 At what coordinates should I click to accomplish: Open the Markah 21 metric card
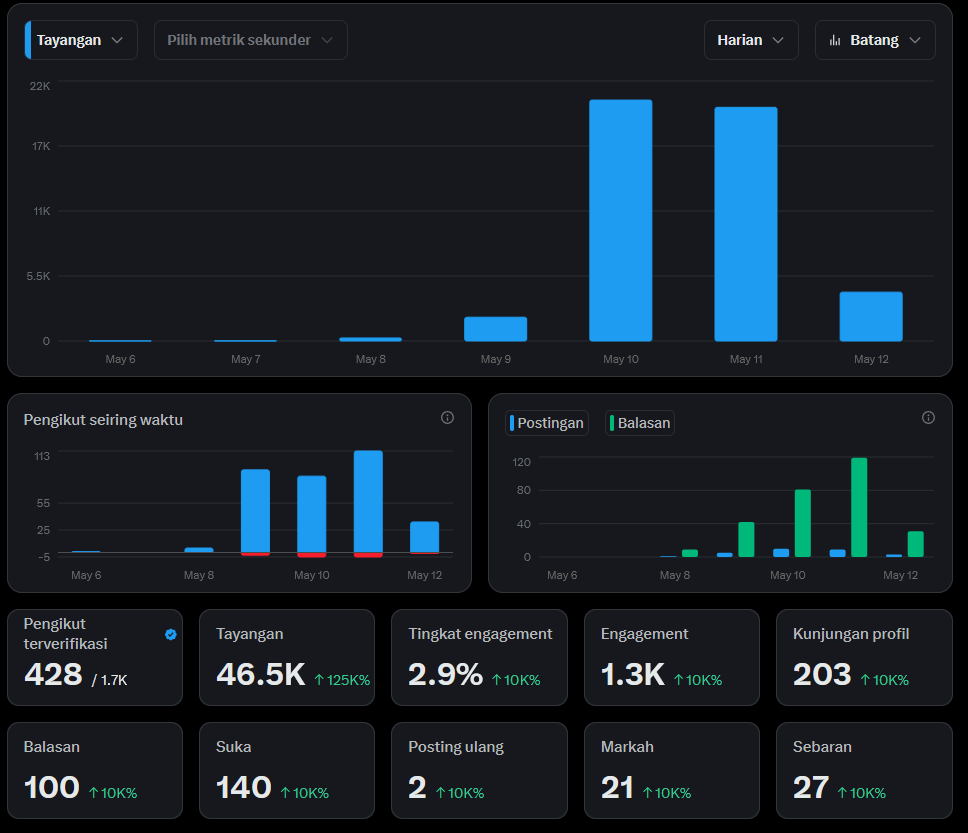672,771
